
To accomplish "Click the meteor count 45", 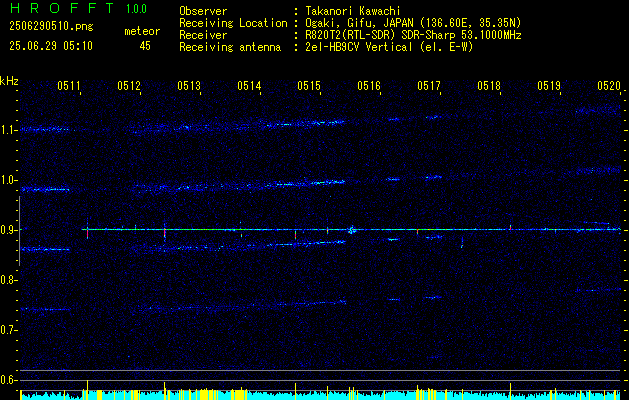I will (145, 46).
